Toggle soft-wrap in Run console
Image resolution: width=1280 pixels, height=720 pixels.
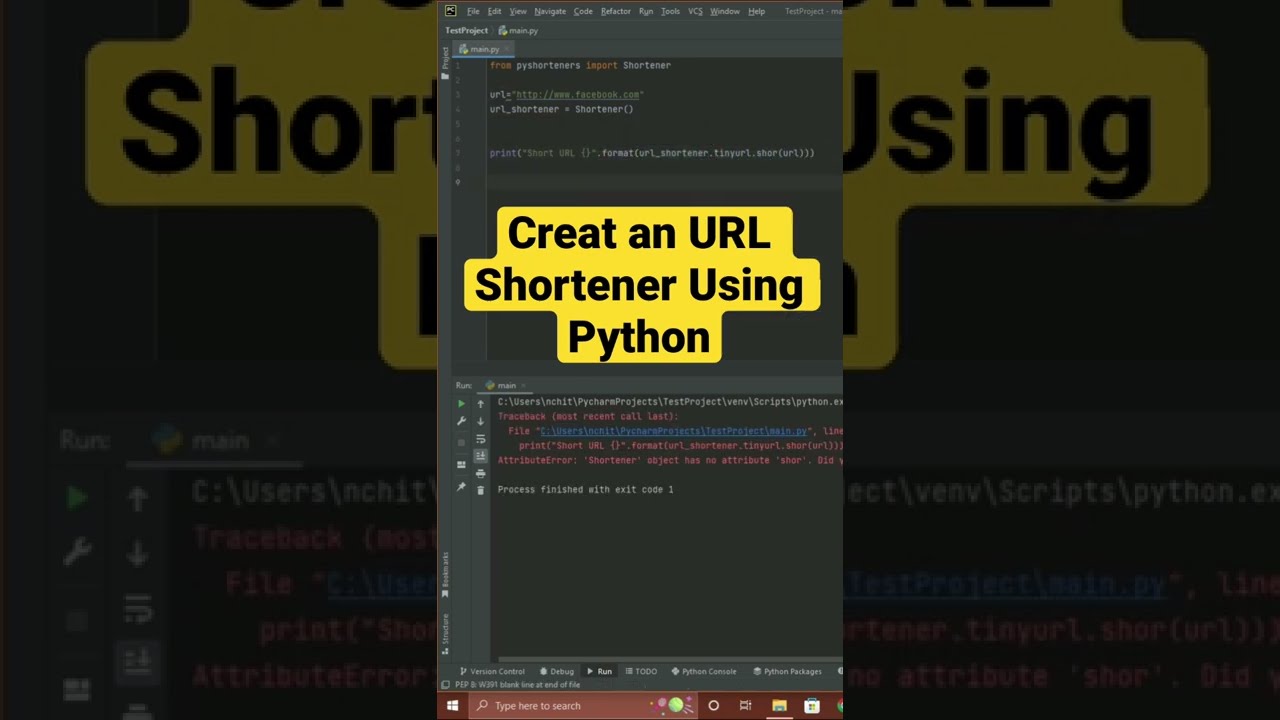click(480, 438)
